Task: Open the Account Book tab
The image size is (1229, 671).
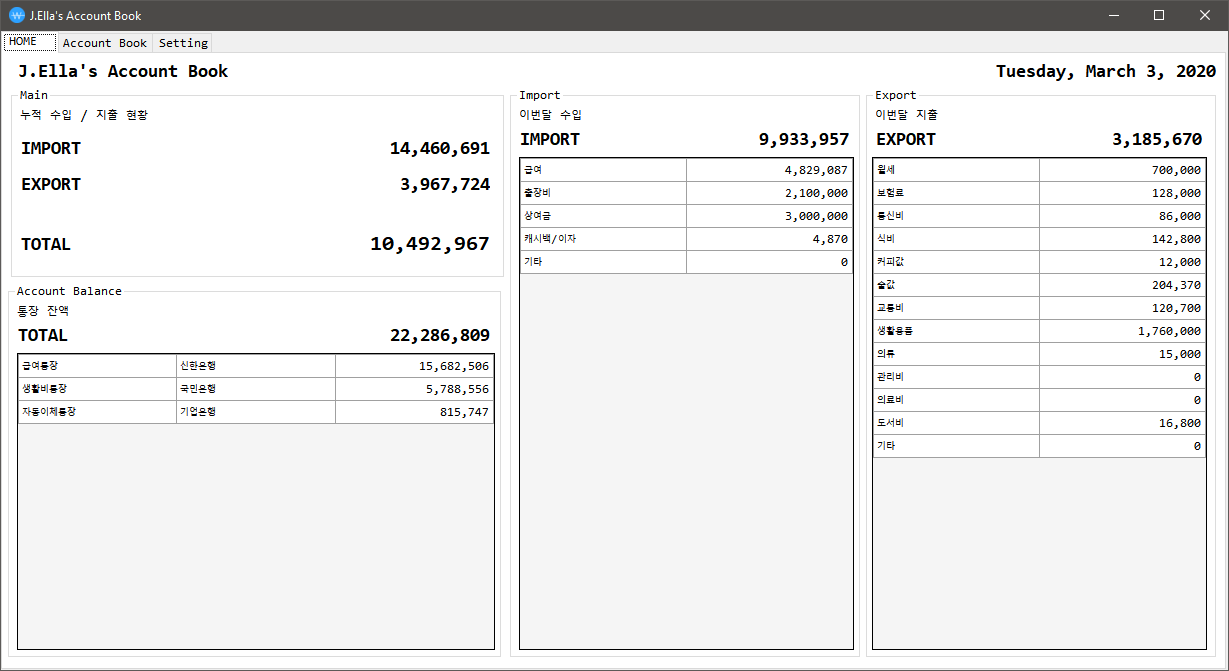Action: 105,43
